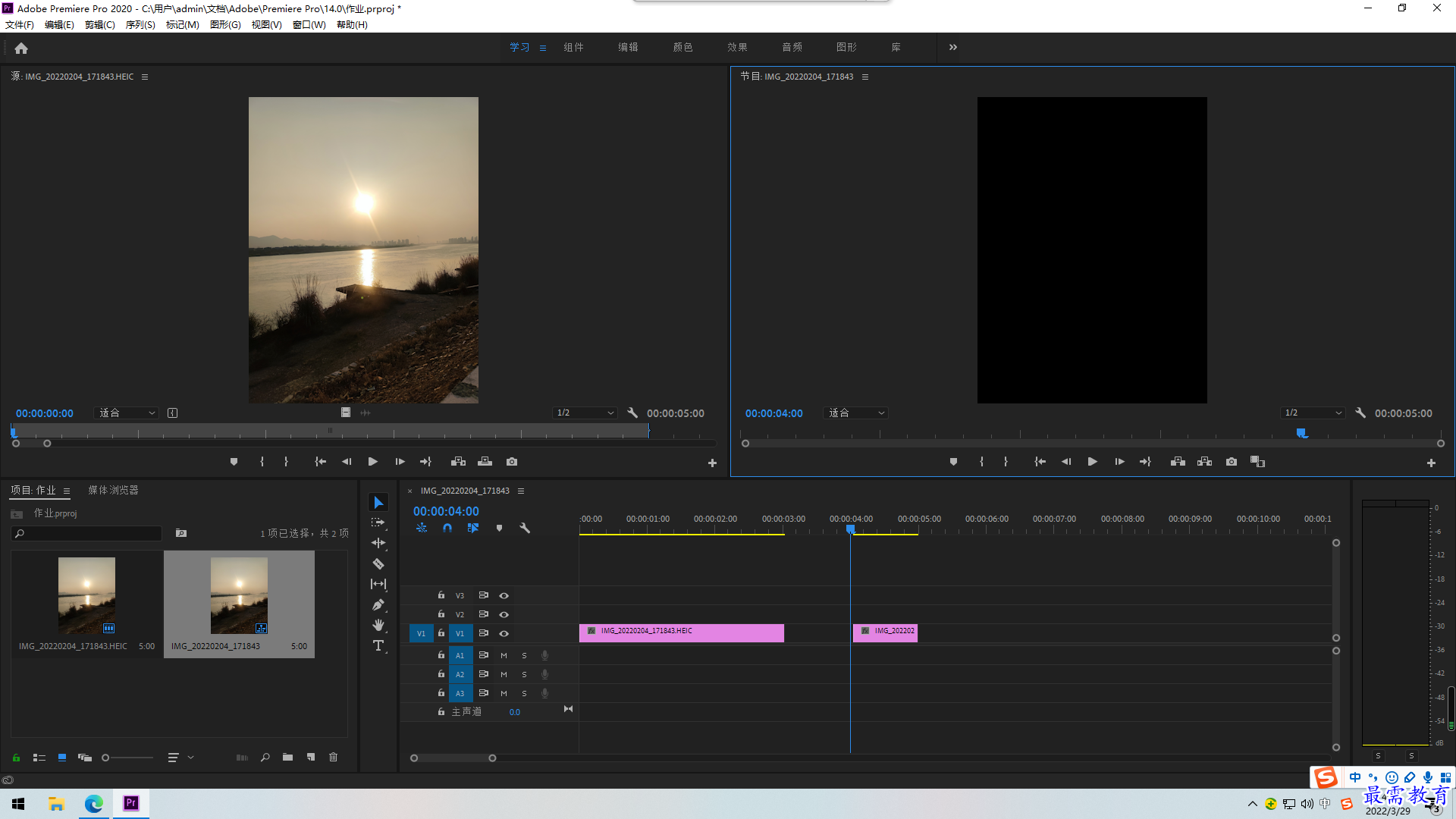
Task: Create a new item in the Project panel
Action: [310, 757]
